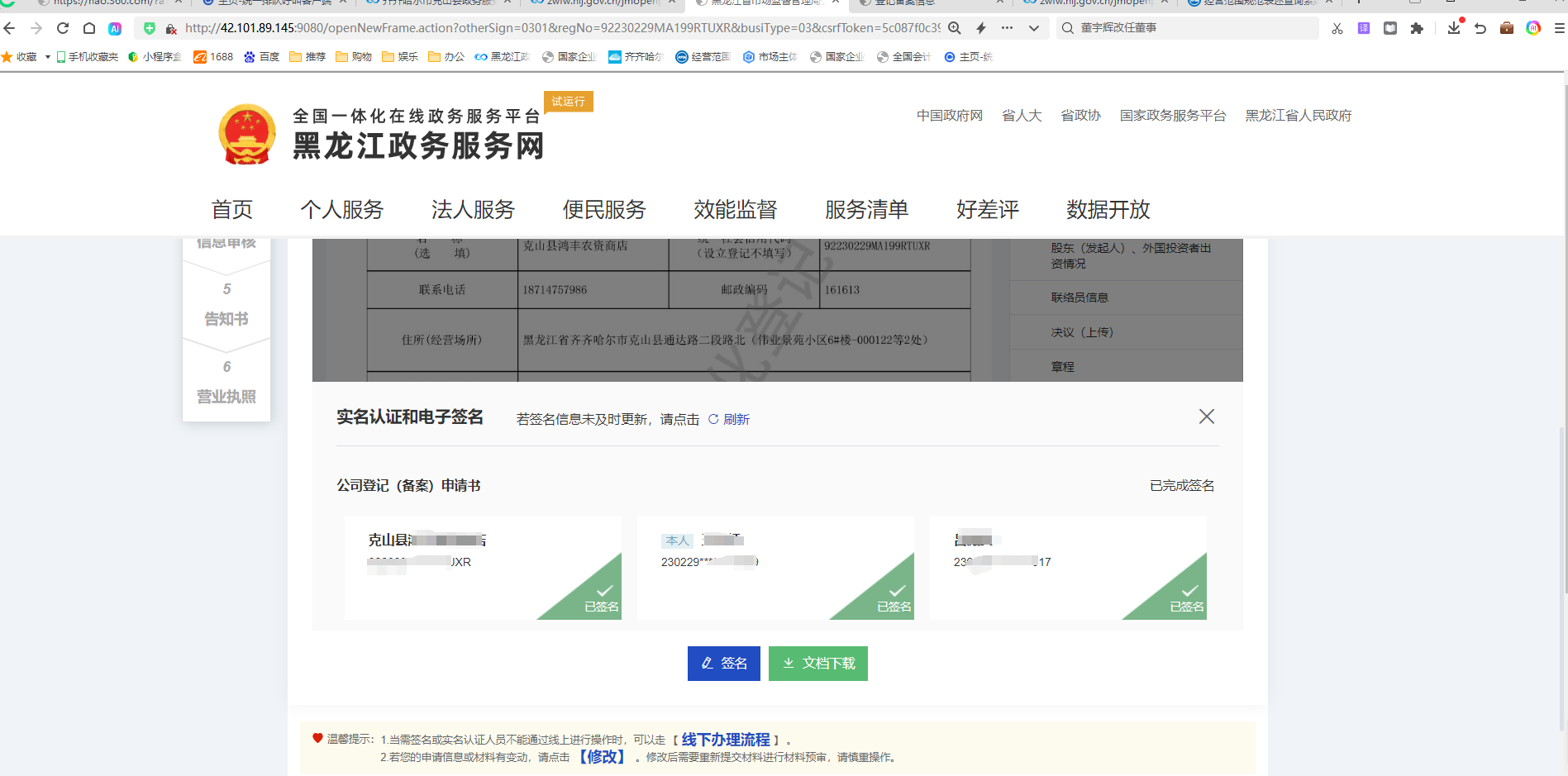Click the national emblem logo of 黑龙江政务服务网
Image resolution: width=1568 pixels, height=776 pixels.
[246, 134]
